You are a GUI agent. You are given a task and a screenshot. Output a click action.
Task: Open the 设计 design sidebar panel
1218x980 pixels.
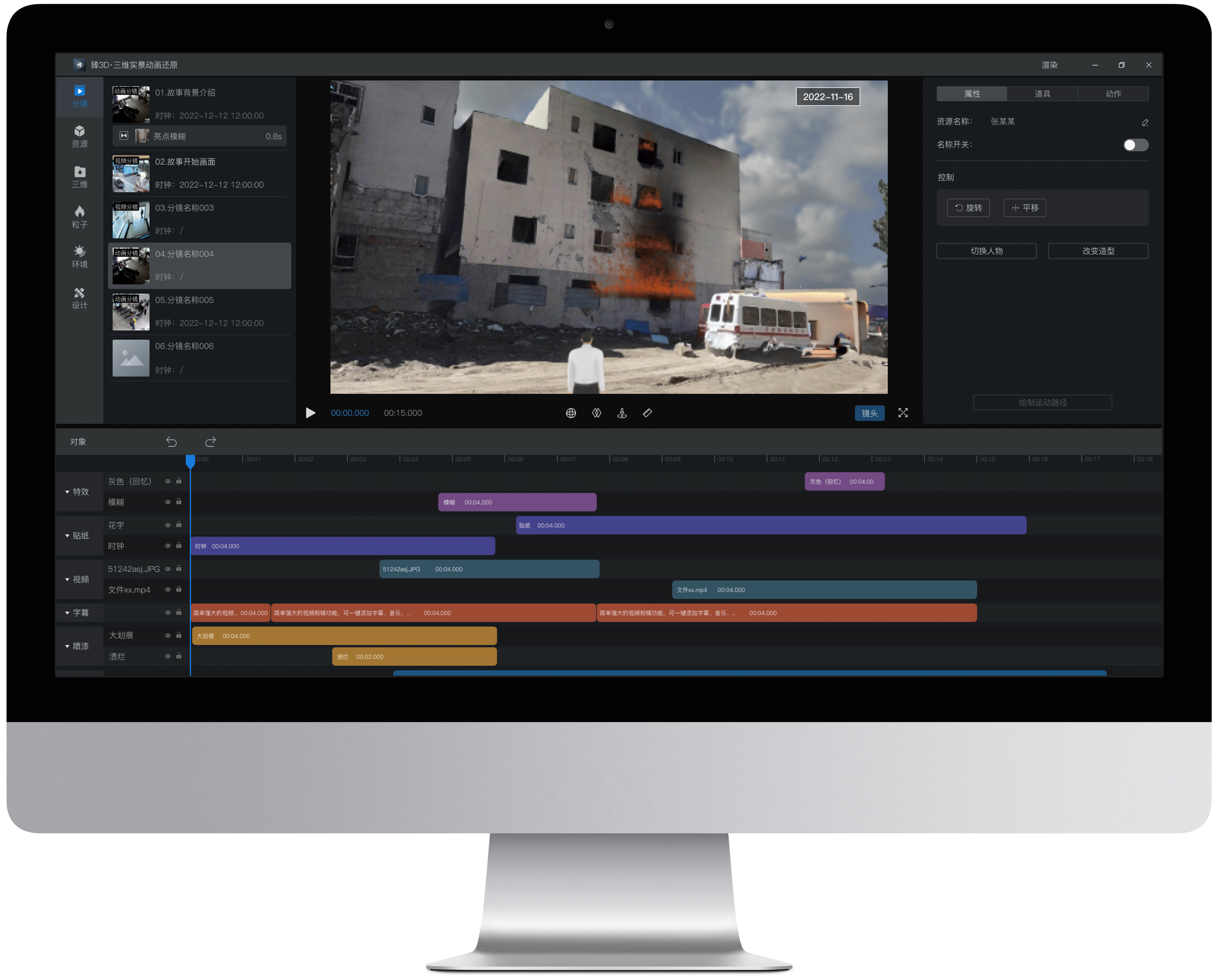(x=80, y=298)
